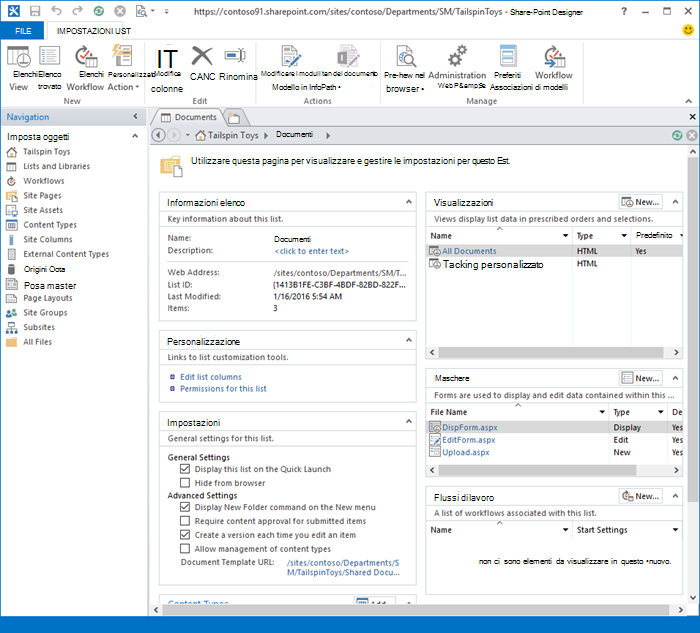Viewport: 700px width, 633px height.
Task: Open Content Types in navigation pane
Action: click(50, 225)
